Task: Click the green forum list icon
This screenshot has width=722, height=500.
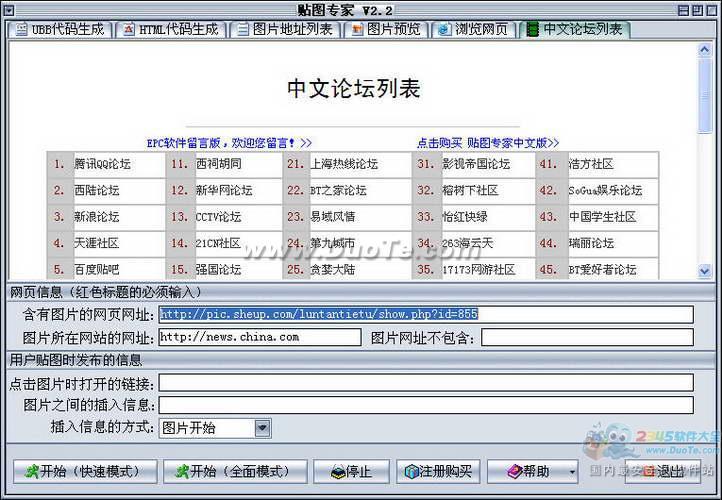Action: pyautogui.click(x=533, y=30)
